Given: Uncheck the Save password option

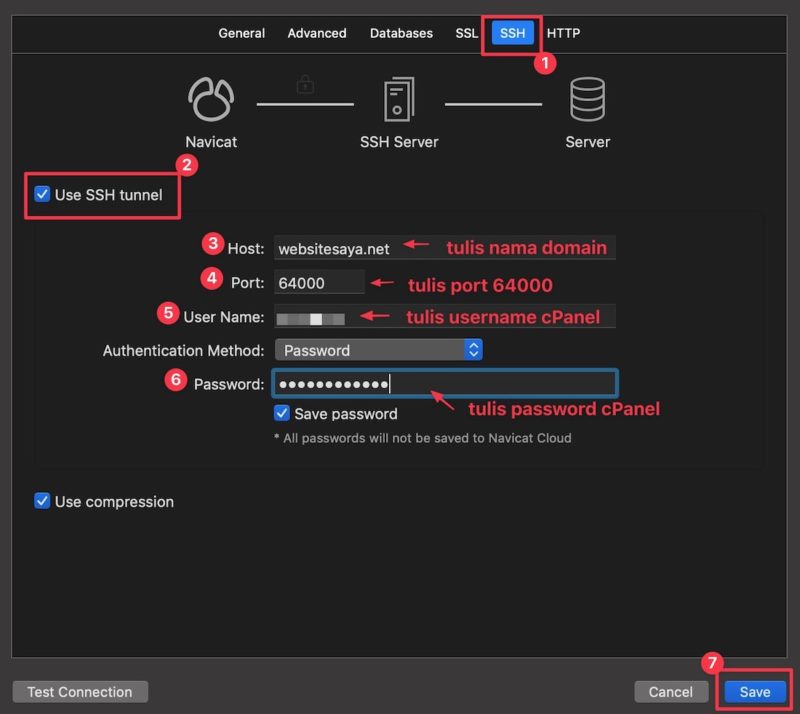Looking at the screenshot, I should 281,413.
